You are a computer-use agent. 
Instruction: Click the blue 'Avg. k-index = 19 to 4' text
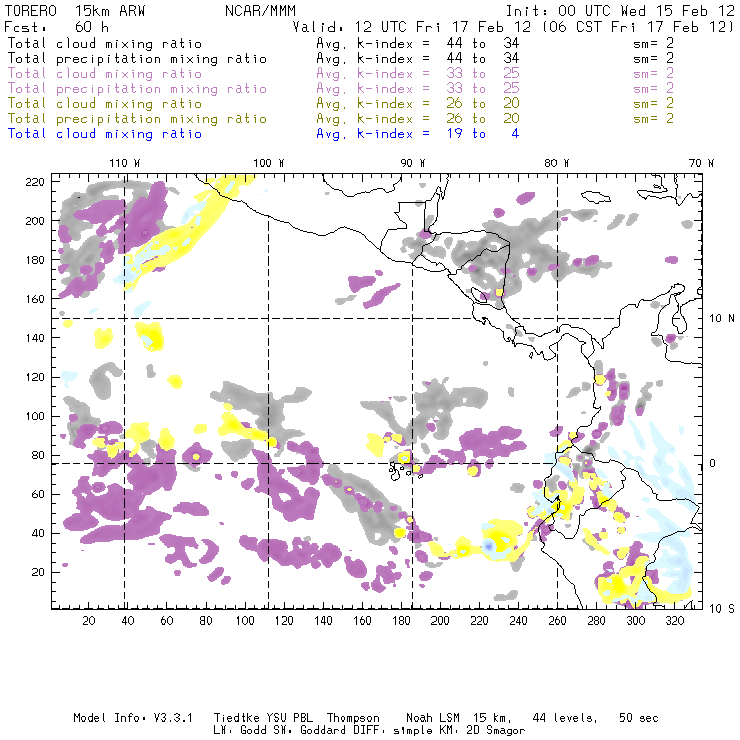click(x=418, y=134)
